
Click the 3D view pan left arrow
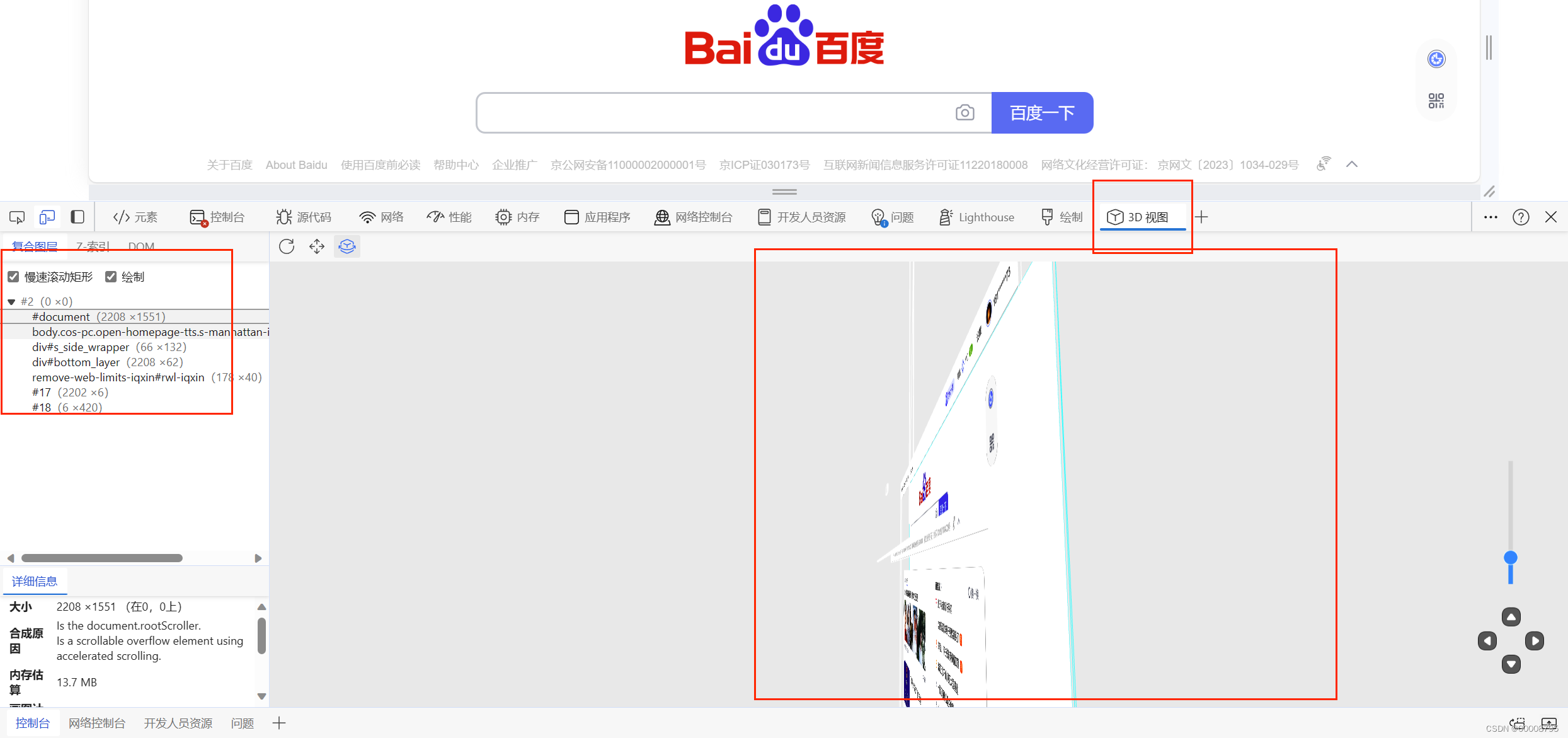[x=1487, y=641]
